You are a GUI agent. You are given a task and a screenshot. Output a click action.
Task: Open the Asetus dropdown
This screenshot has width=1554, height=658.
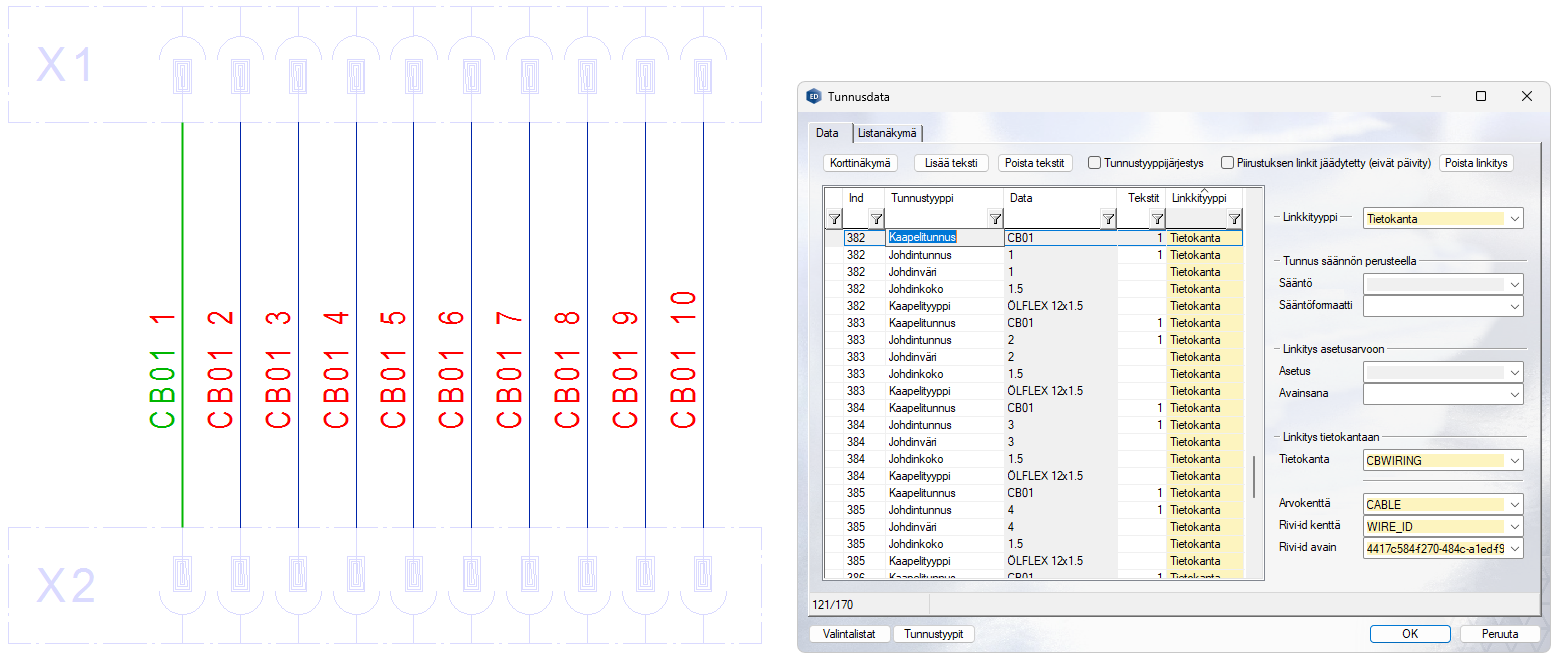click(x=1516, y=372)
